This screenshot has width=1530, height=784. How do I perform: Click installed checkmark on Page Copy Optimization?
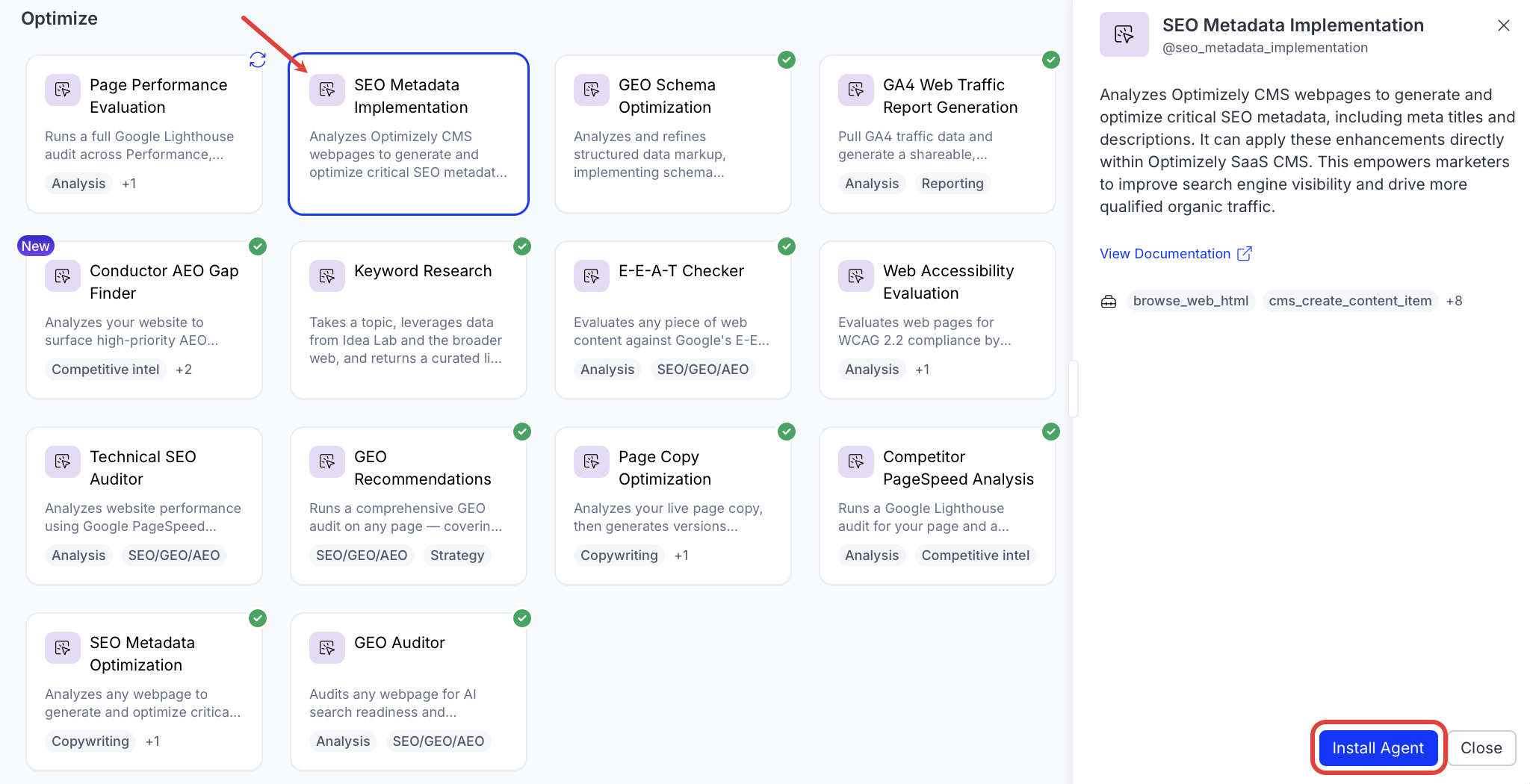tap(787, 432)
